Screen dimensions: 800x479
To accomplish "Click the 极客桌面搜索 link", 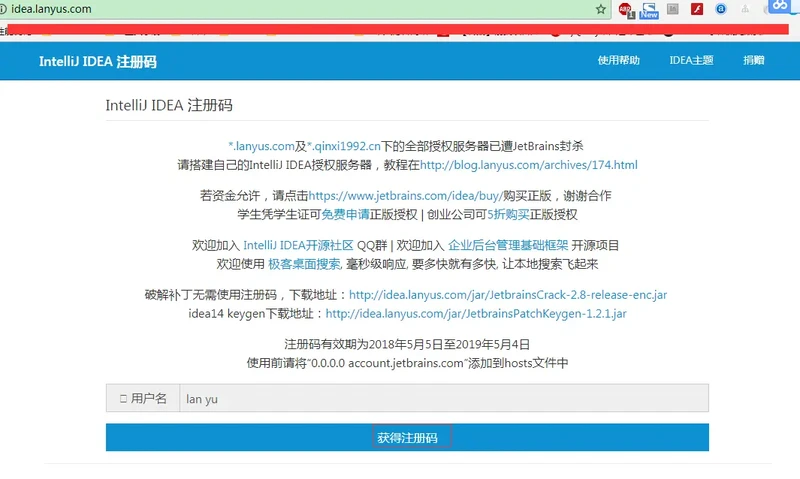I will point(304,265).
